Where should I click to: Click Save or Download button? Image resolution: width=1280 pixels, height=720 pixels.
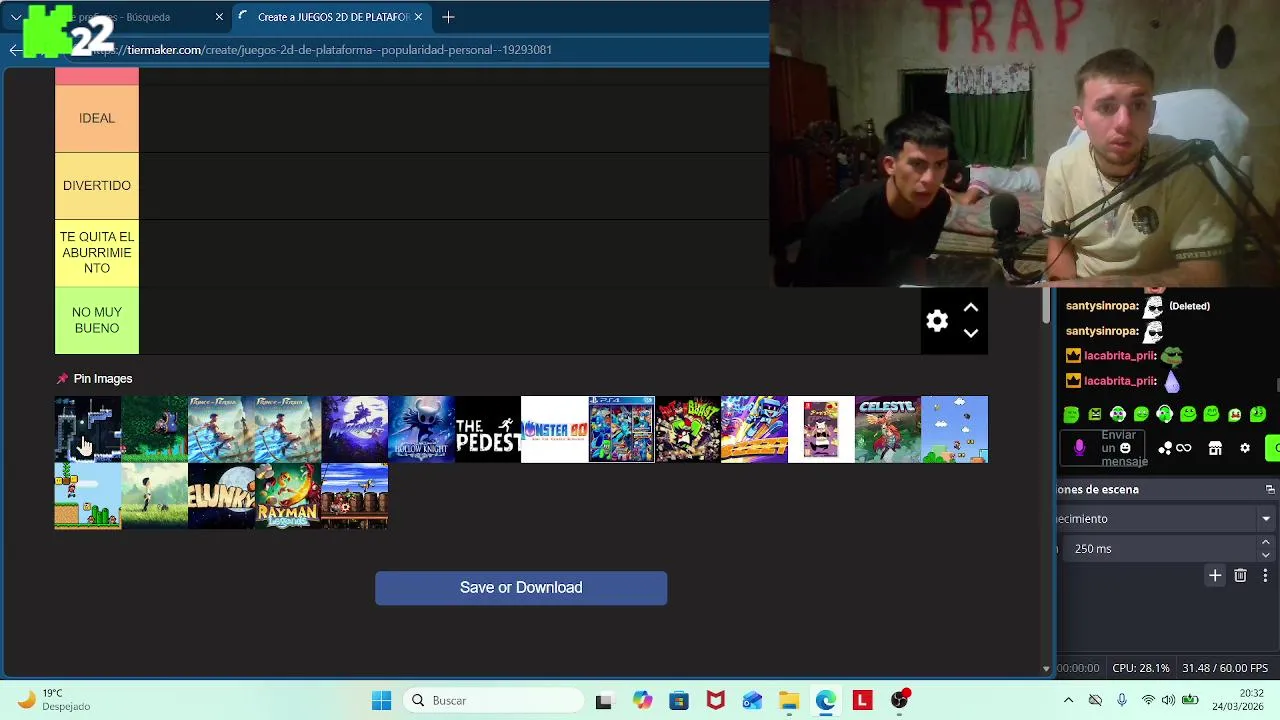click(521, 588)
